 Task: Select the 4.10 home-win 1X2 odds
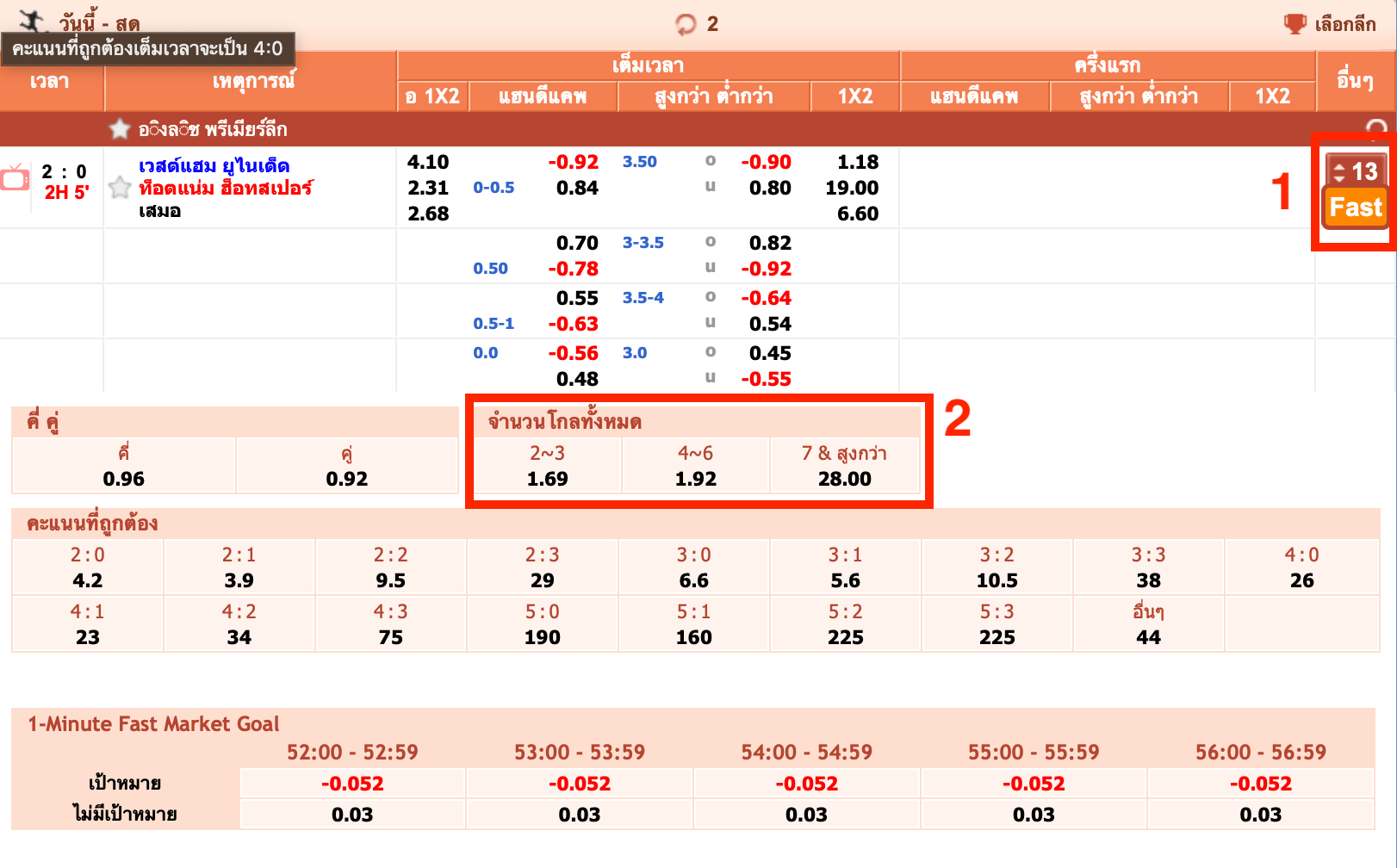428,162
